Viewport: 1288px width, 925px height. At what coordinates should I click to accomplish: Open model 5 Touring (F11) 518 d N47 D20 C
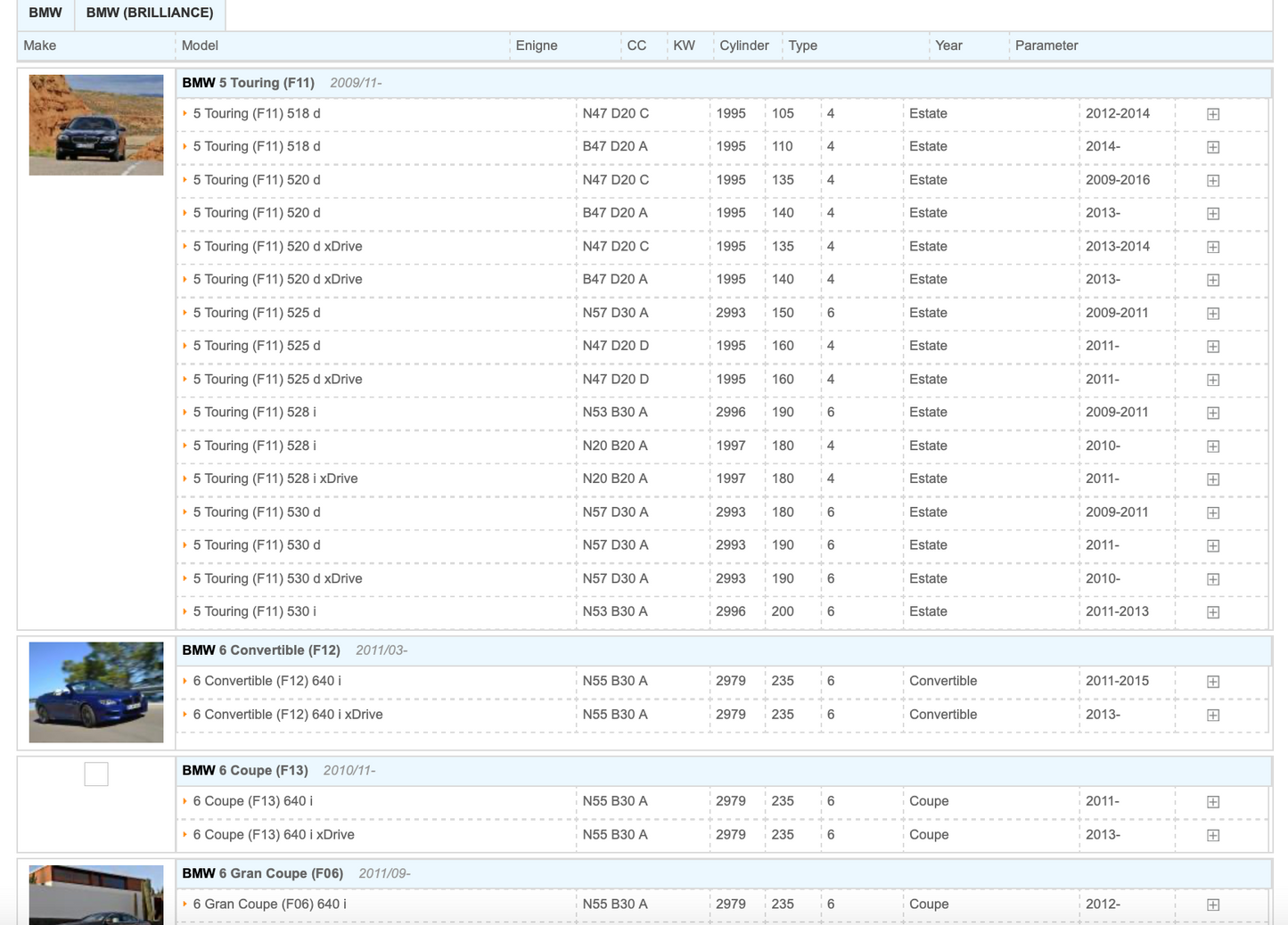257,114
